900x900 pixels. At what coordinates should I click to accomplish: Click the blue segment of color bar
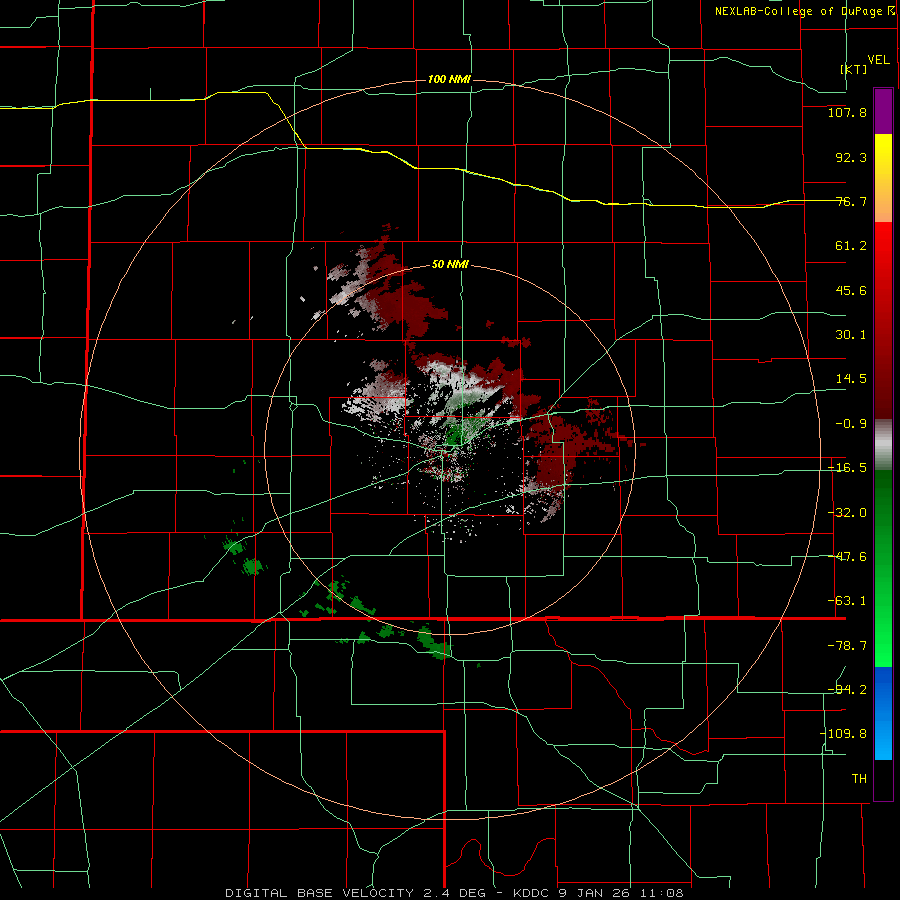tap(883, 713)
